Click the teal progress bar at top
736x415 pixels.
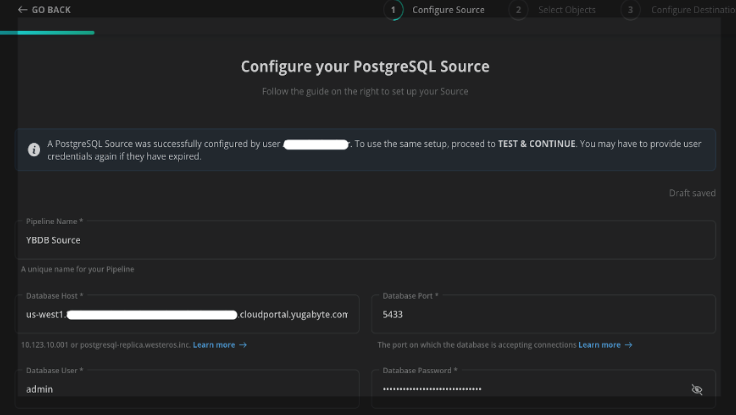[48, 32]
